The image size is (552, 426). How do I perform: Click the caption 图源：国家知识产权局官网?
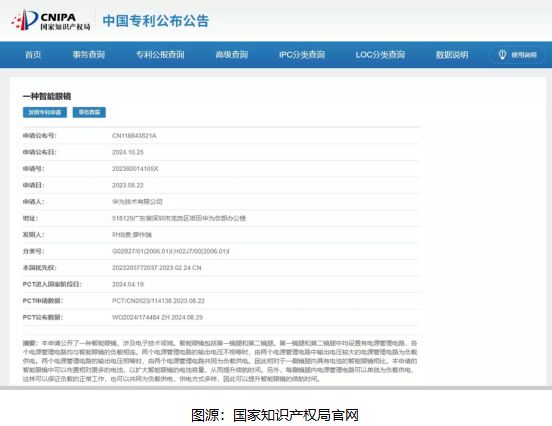pyautogui.click(x=275, y=415)
